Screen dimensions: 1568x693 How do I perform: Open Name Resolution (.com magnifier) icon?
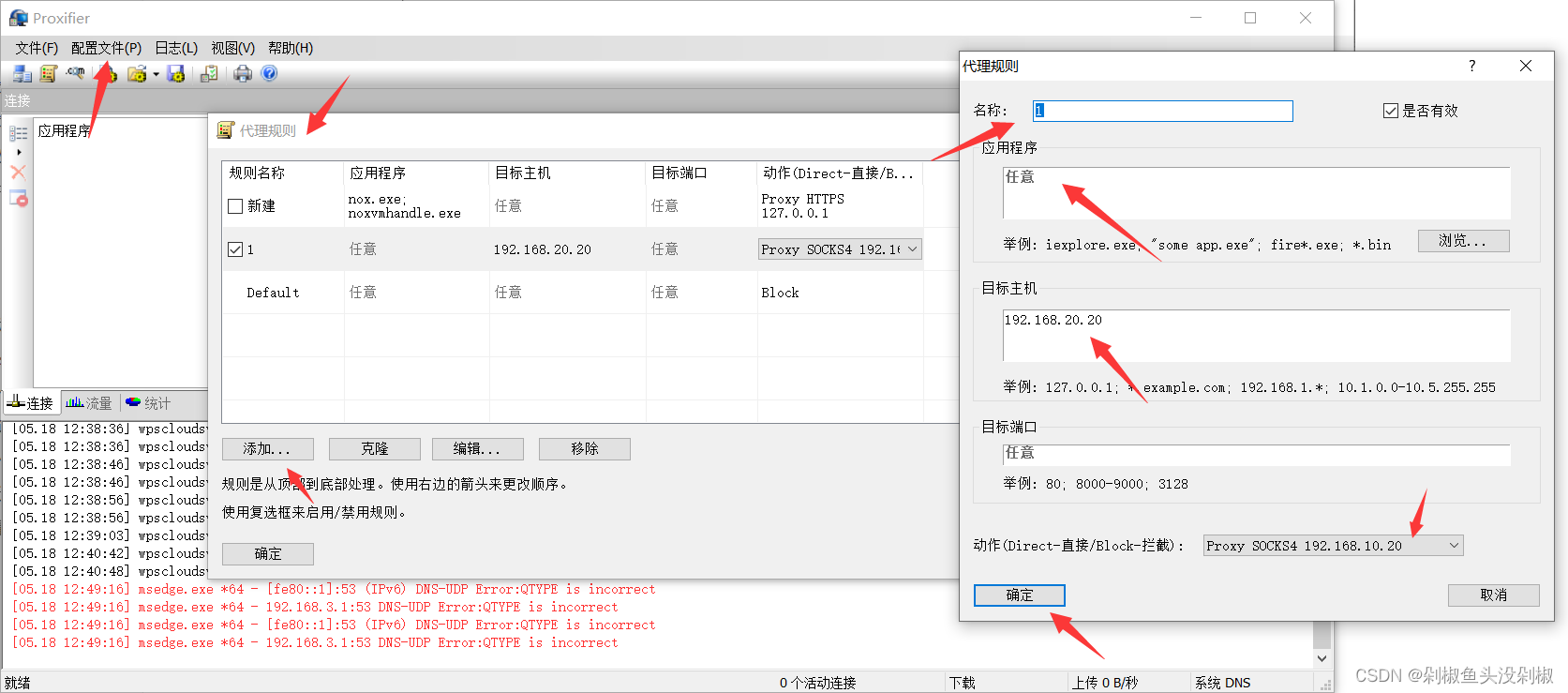75,73
